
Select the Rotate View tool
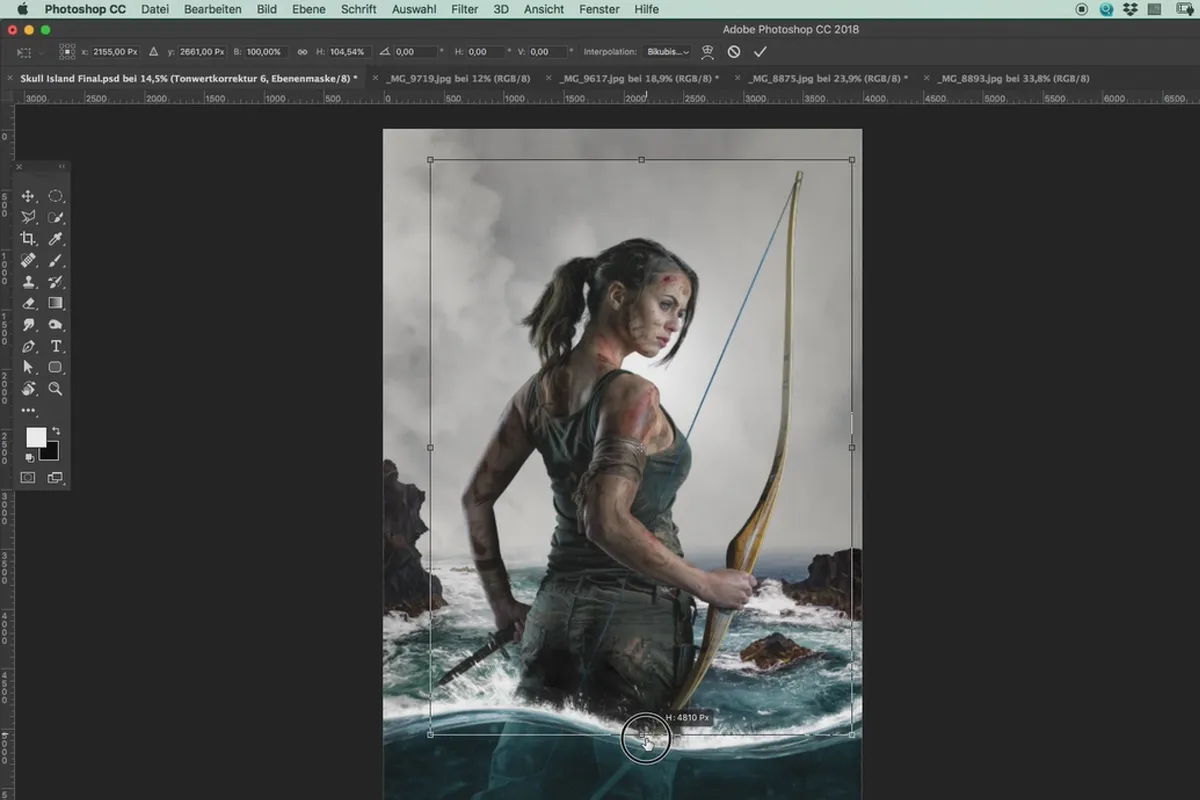29,389
